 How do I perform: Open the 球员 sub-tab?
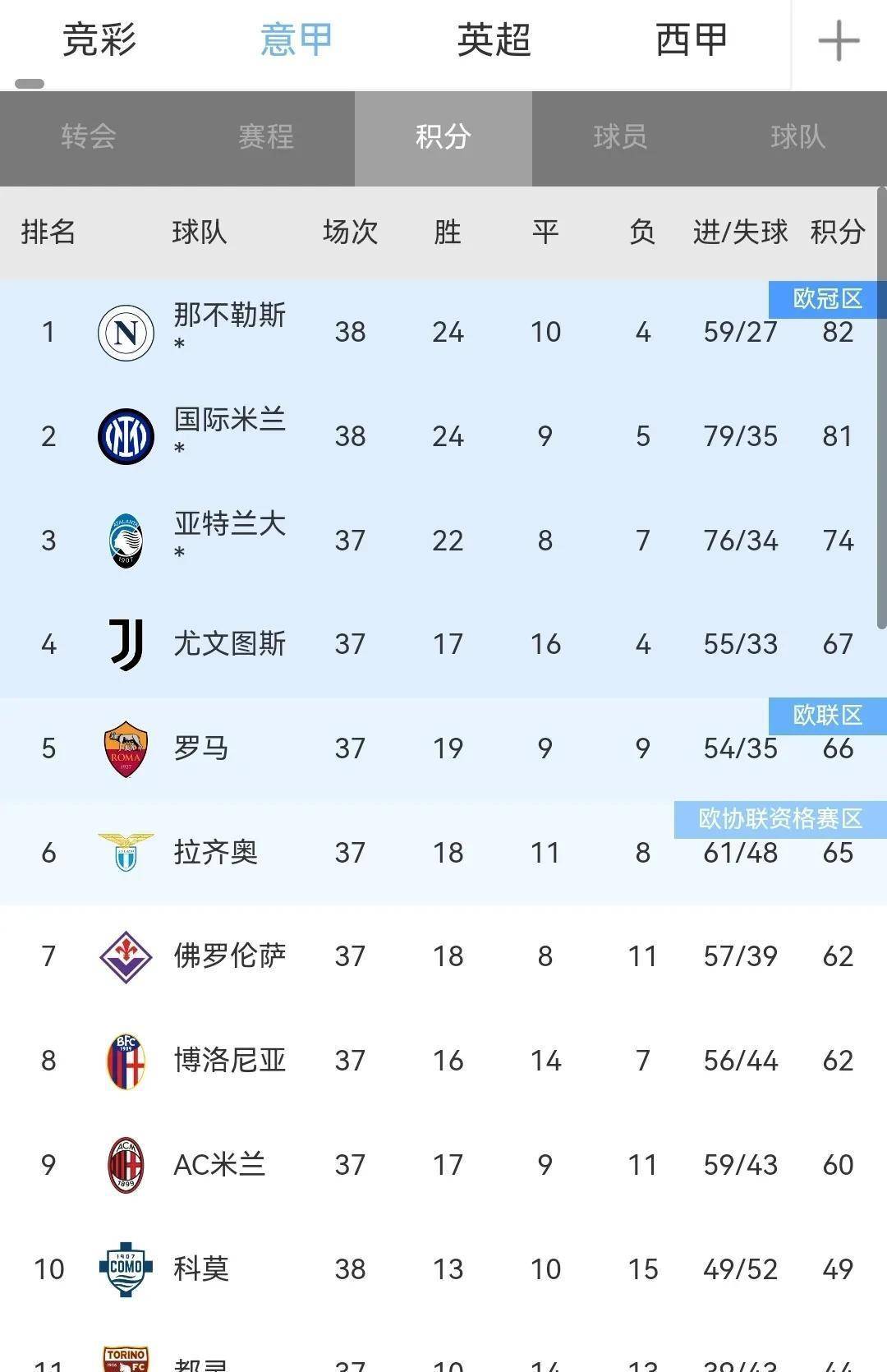point(621,136)
